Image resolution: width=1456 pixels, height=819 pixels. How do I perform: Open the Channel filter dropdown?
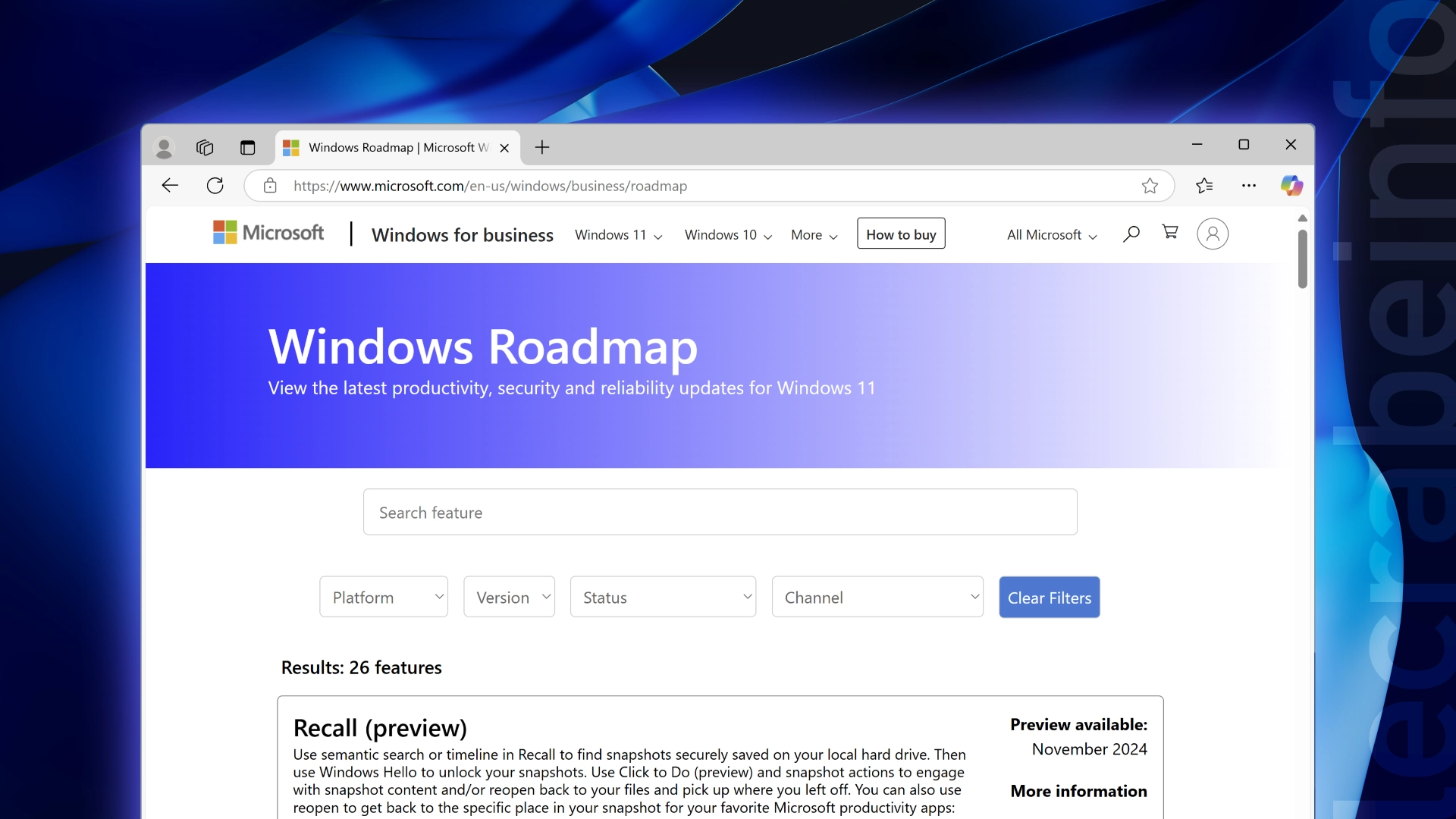[x=877, y=598]
